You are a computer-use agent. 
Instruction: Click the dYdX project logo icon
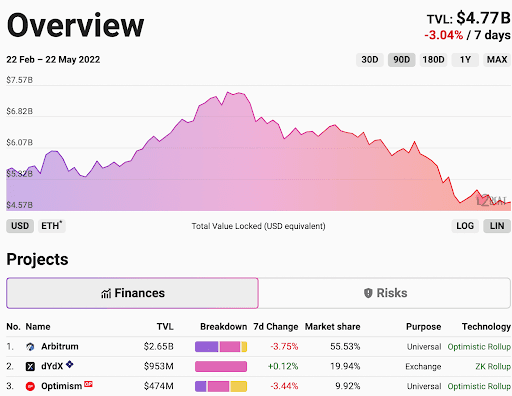pyautogui.click(x=30, y=367)
